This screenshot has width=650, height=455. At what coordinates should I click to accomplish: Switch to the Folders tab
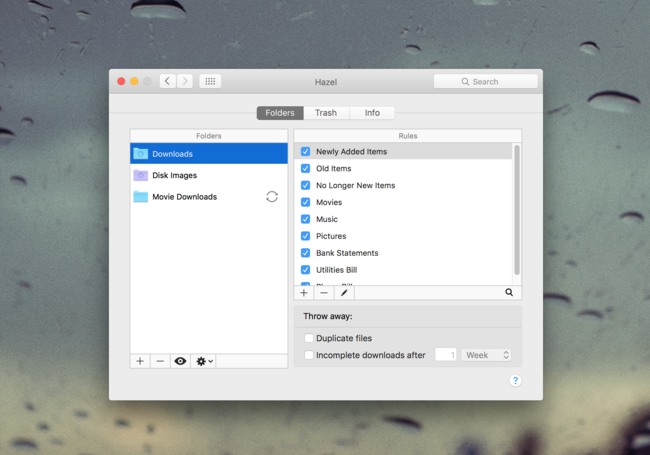coord(280,113)
